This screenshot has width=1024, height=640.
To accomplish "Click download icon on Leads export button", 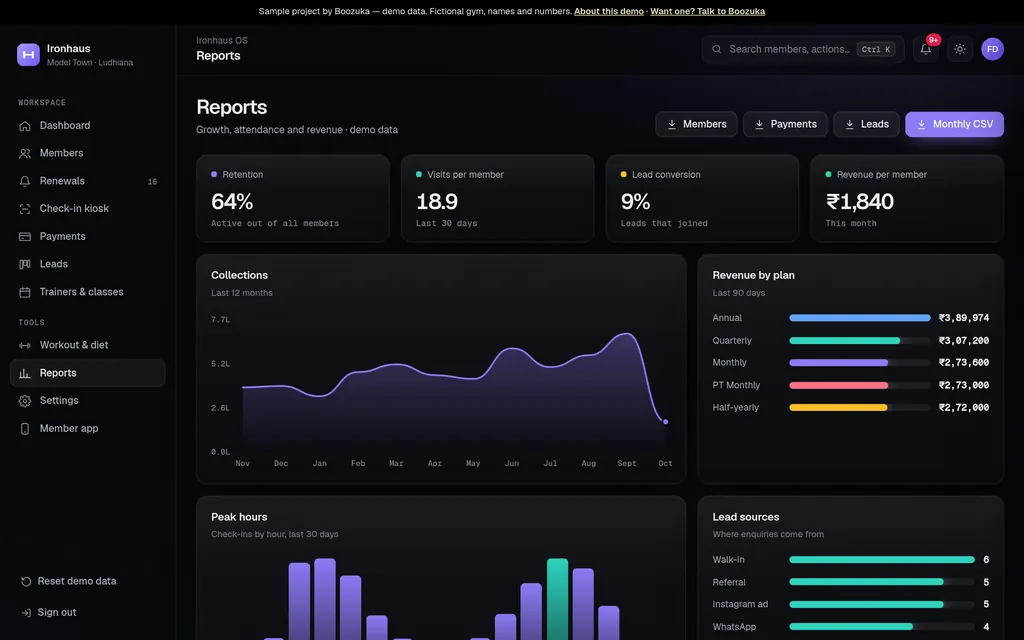I will (x=849, y=124).
